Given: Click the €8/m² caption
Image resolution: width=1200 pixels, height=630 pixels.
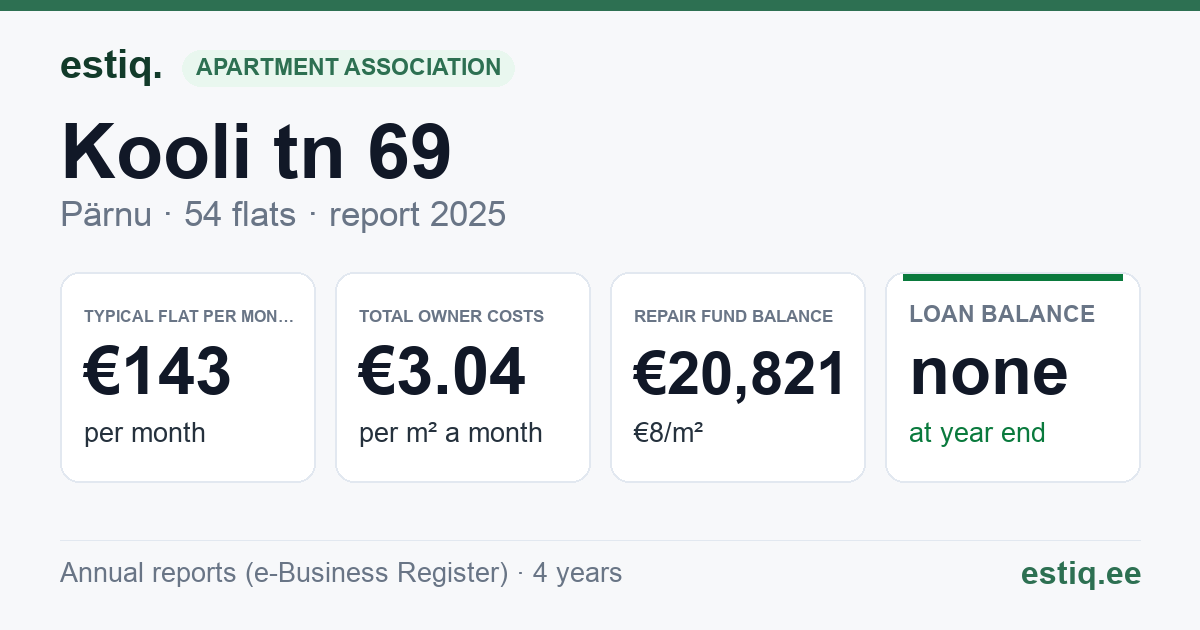Looking at the screenshot, I should tap(669, 433).
